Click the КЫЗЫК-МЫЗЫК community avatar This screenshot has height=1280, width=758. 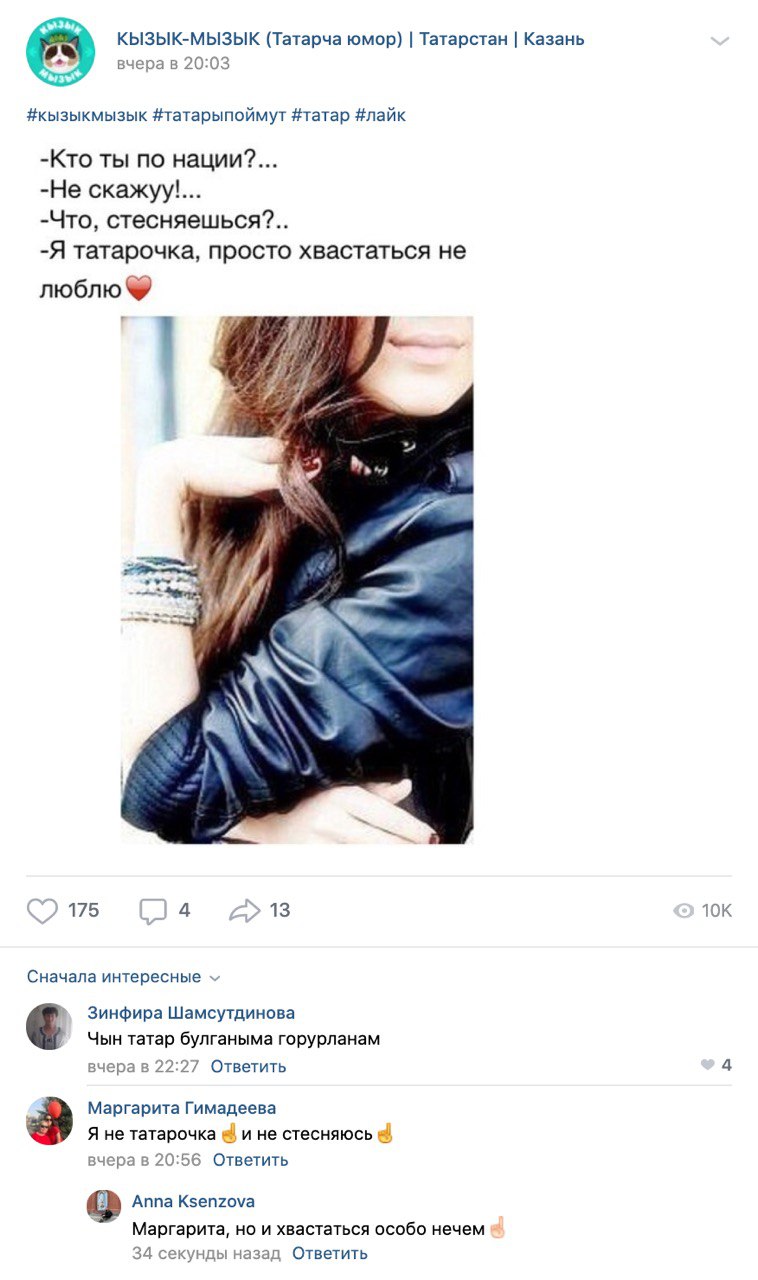pos(61,52)
